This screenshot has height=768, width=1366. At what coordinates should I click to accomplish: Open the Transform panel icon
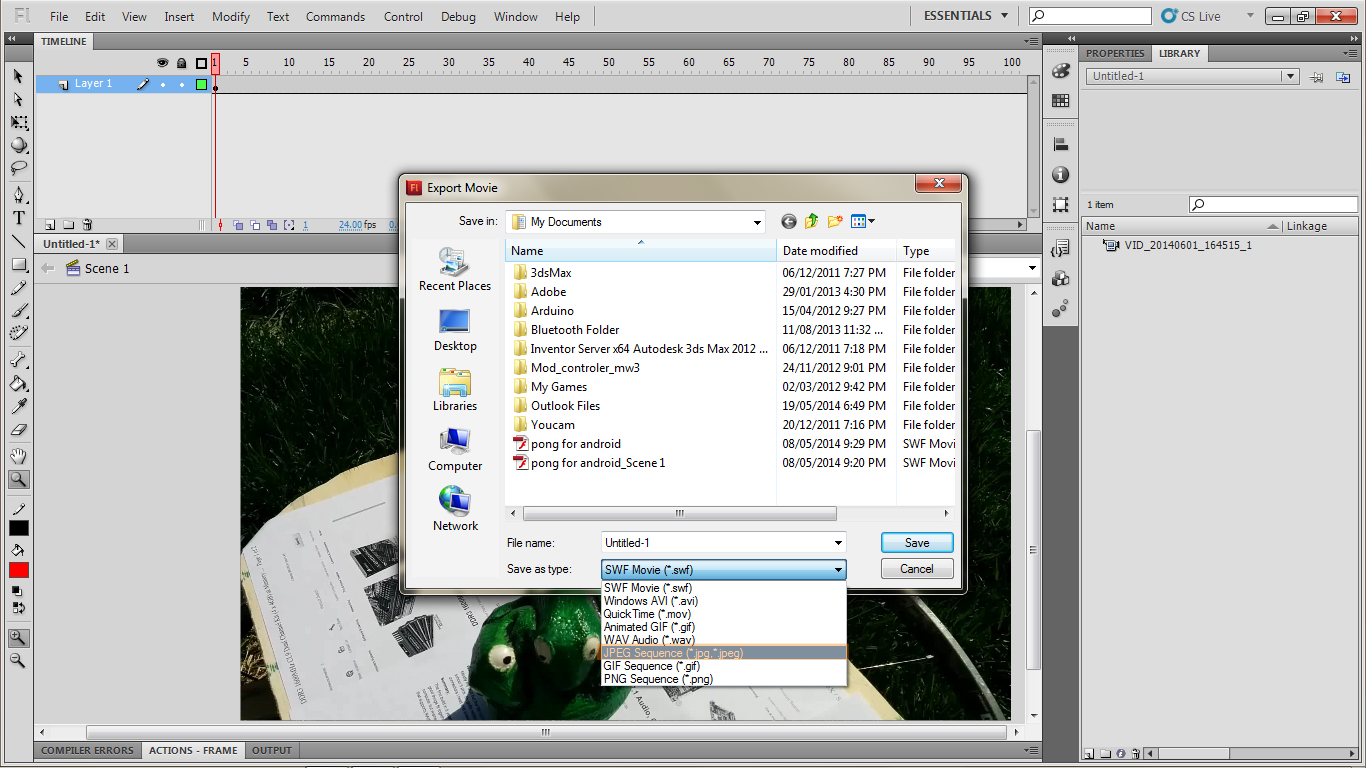(1061, 205)
